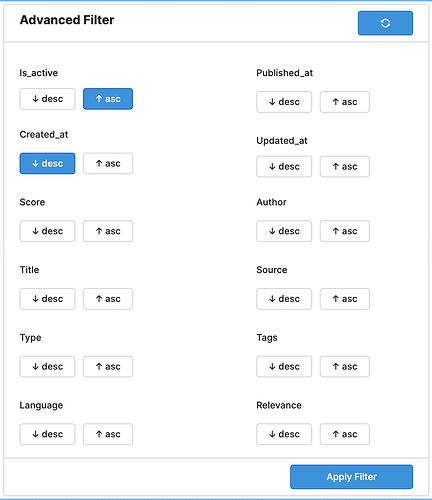Choose Title desc ordering
The width and height of the screenshot is (432, 500).
point(47,299)
